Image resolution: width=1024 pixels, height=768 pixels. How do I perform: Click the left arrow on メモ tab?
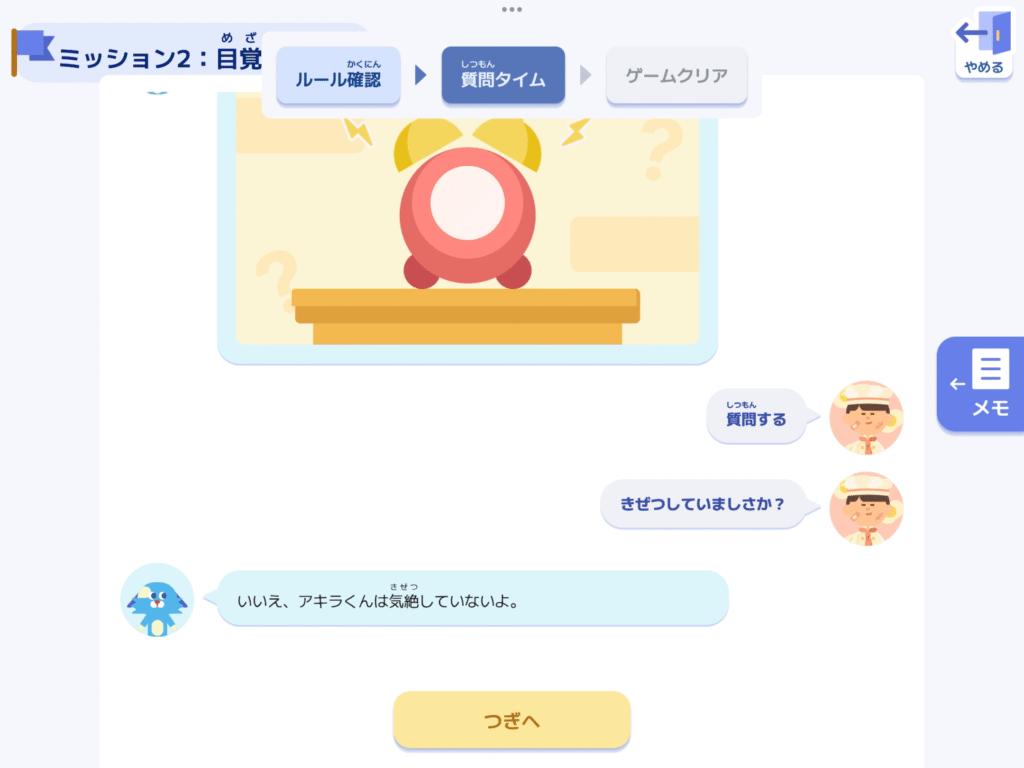[957, 384]
